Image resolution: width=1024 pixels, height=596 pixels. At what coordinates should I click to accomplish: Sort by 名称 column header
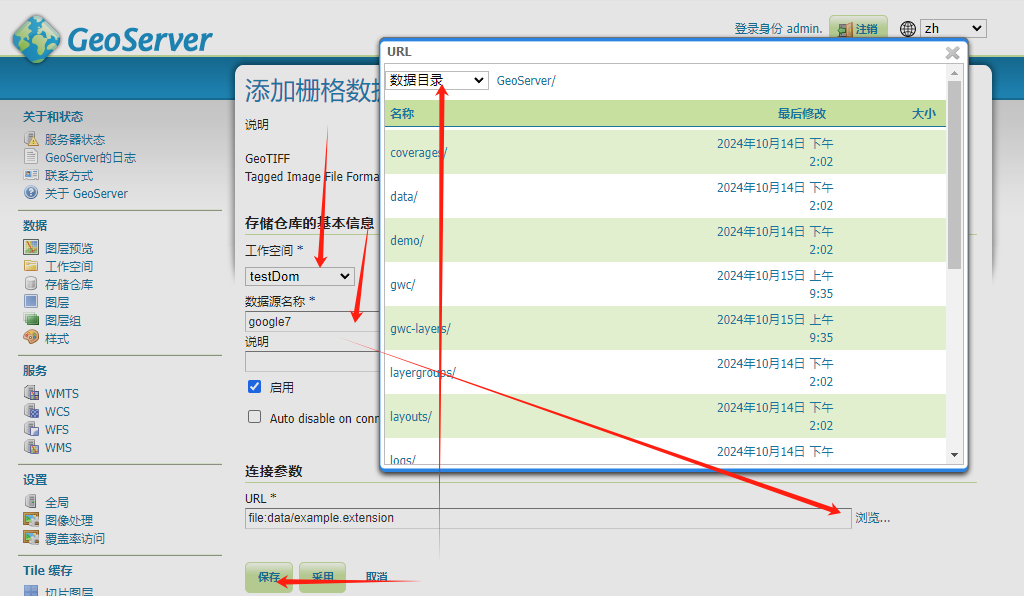pos(402,114)
